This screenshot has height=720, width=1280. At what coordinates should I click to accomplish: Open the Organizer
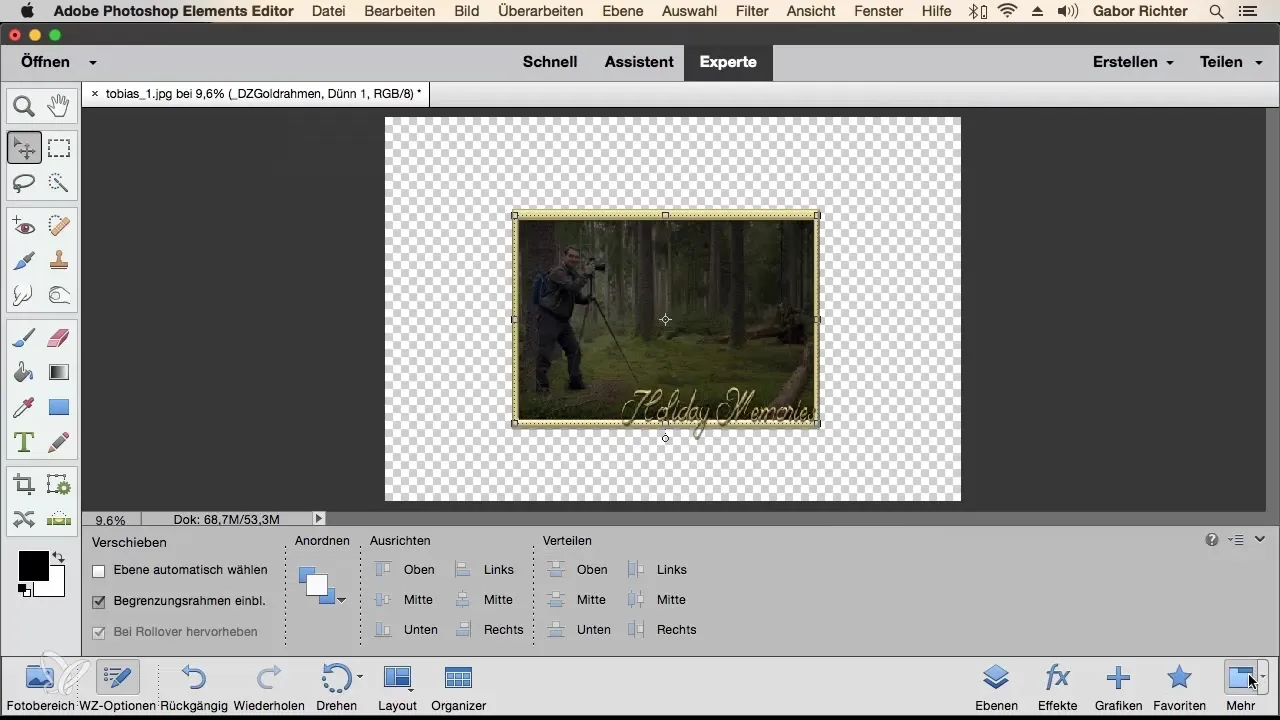458,686
